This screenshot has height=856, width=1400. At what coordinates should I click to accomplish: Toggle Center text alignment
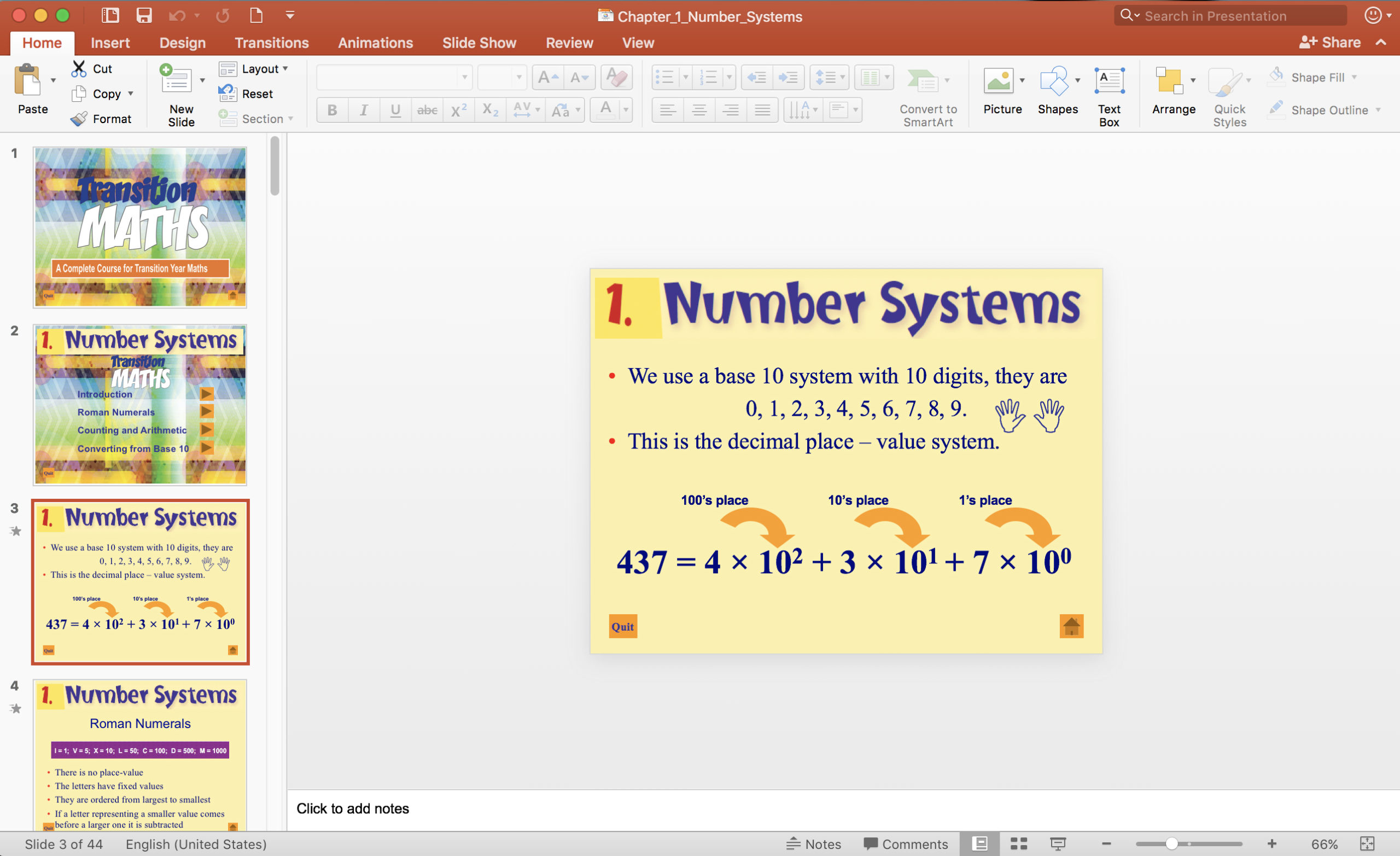point(699,110)
